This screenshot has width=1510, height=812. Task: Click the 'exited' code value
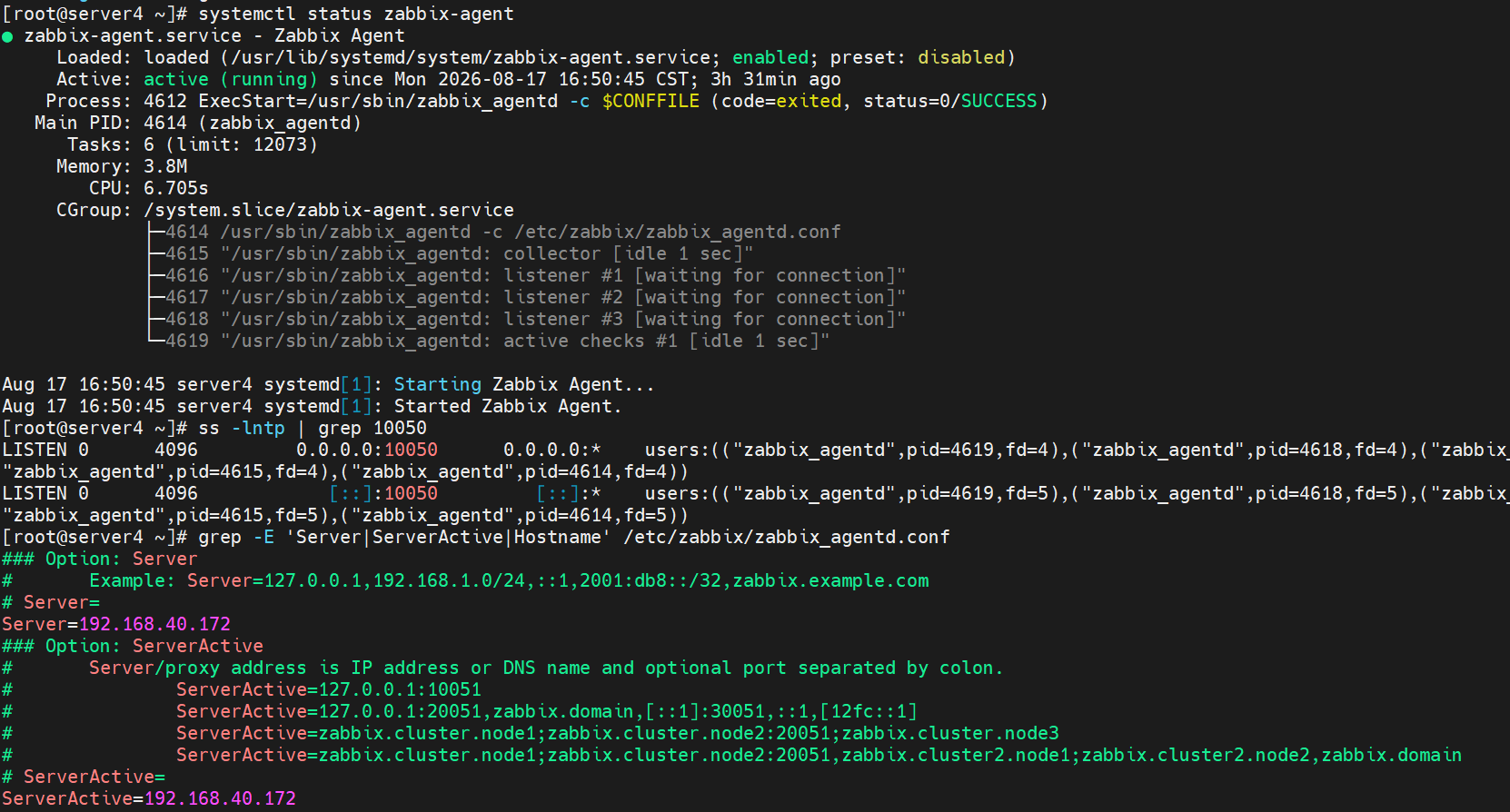click(x=809, y=101)
